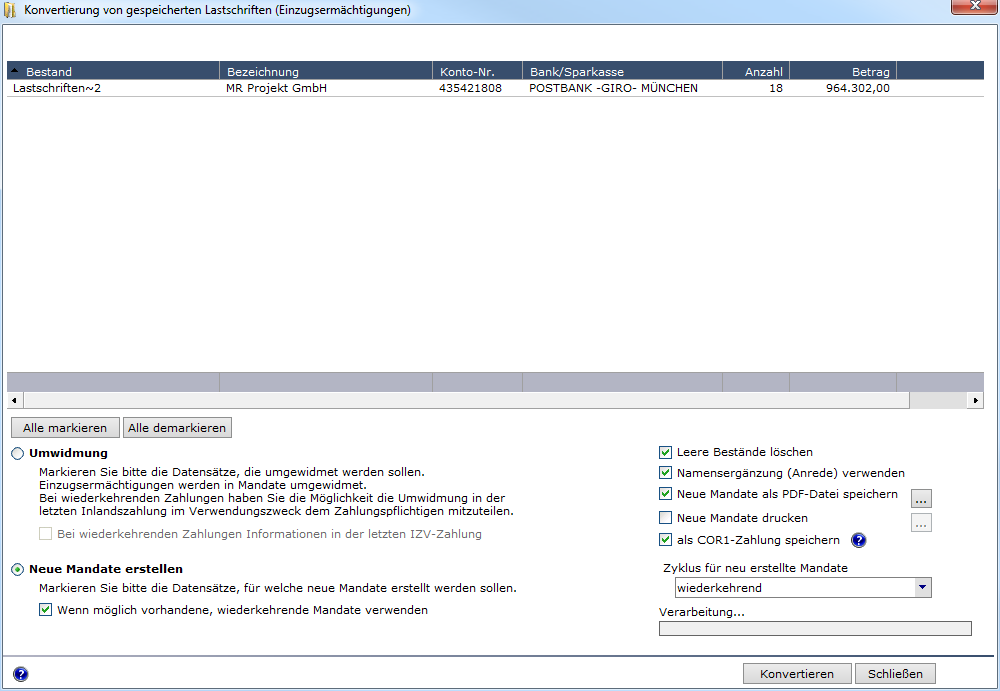Image resolution: width=1000 pixels, height=691 pixels.
Task: Click the Schließen button
Action: tap(895, 674)
